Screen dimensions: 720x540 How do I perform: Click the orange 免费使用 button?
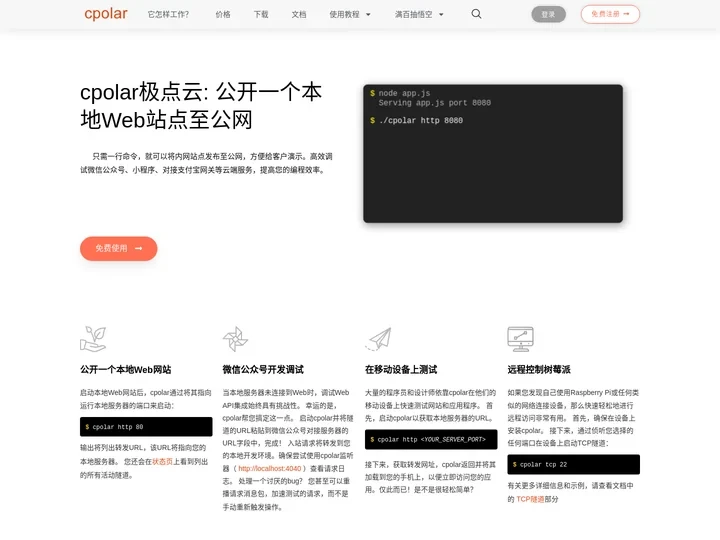point(118,248)
